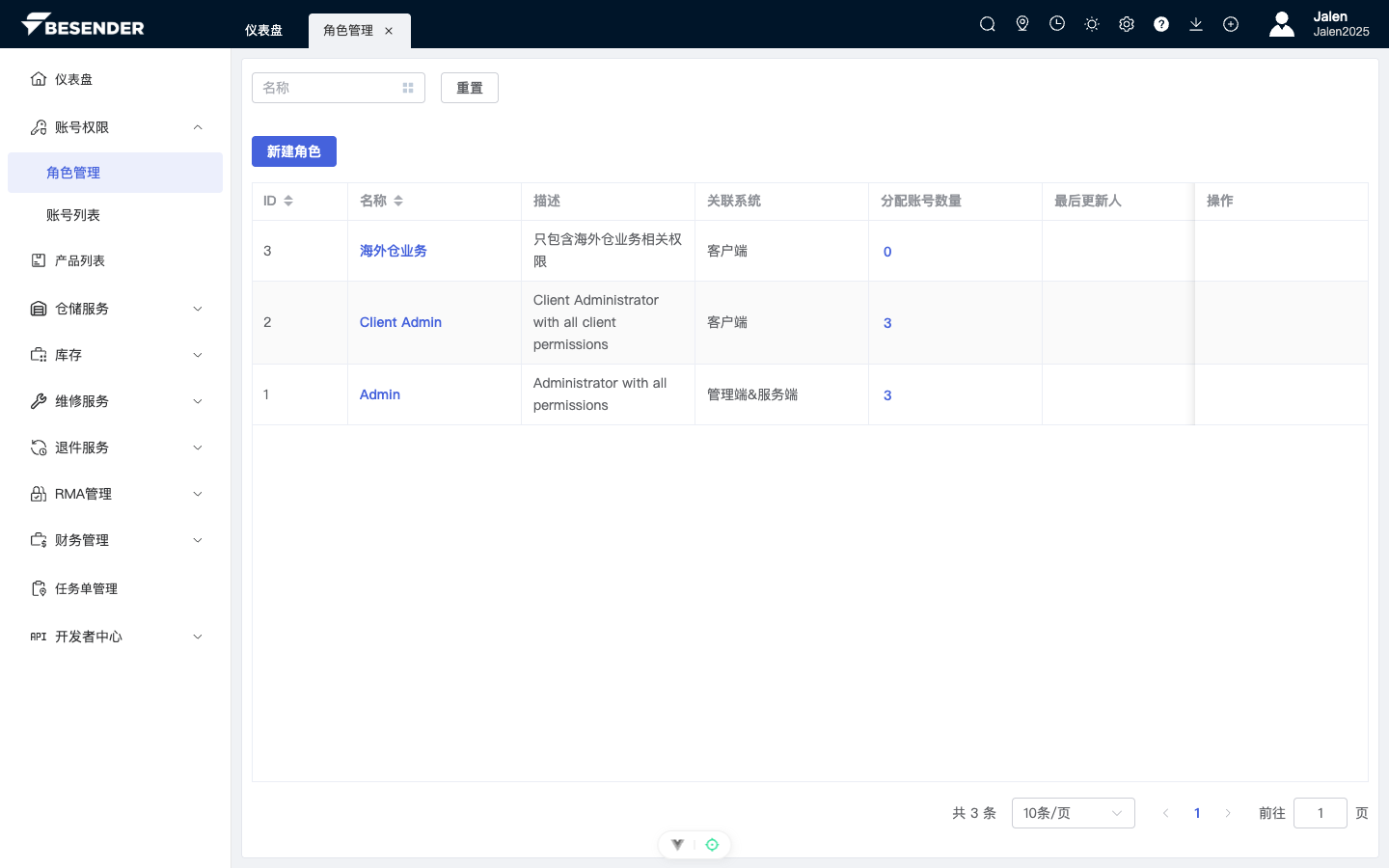This screenshot has width=1389, height=868.
Task: Click the home icon beside 仪表盘 in sidebar
Action: tap(39, 79)
